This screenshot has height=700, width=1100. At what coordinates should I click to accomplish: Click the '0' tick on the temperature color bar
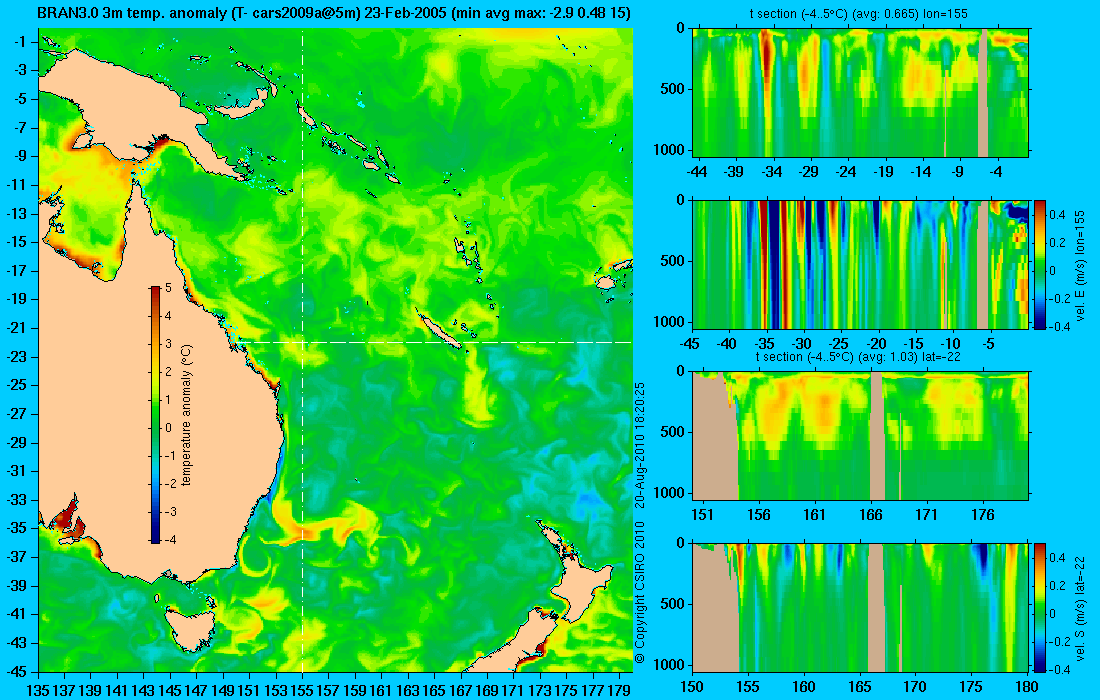pyautogui.click(x=168, y=428)
